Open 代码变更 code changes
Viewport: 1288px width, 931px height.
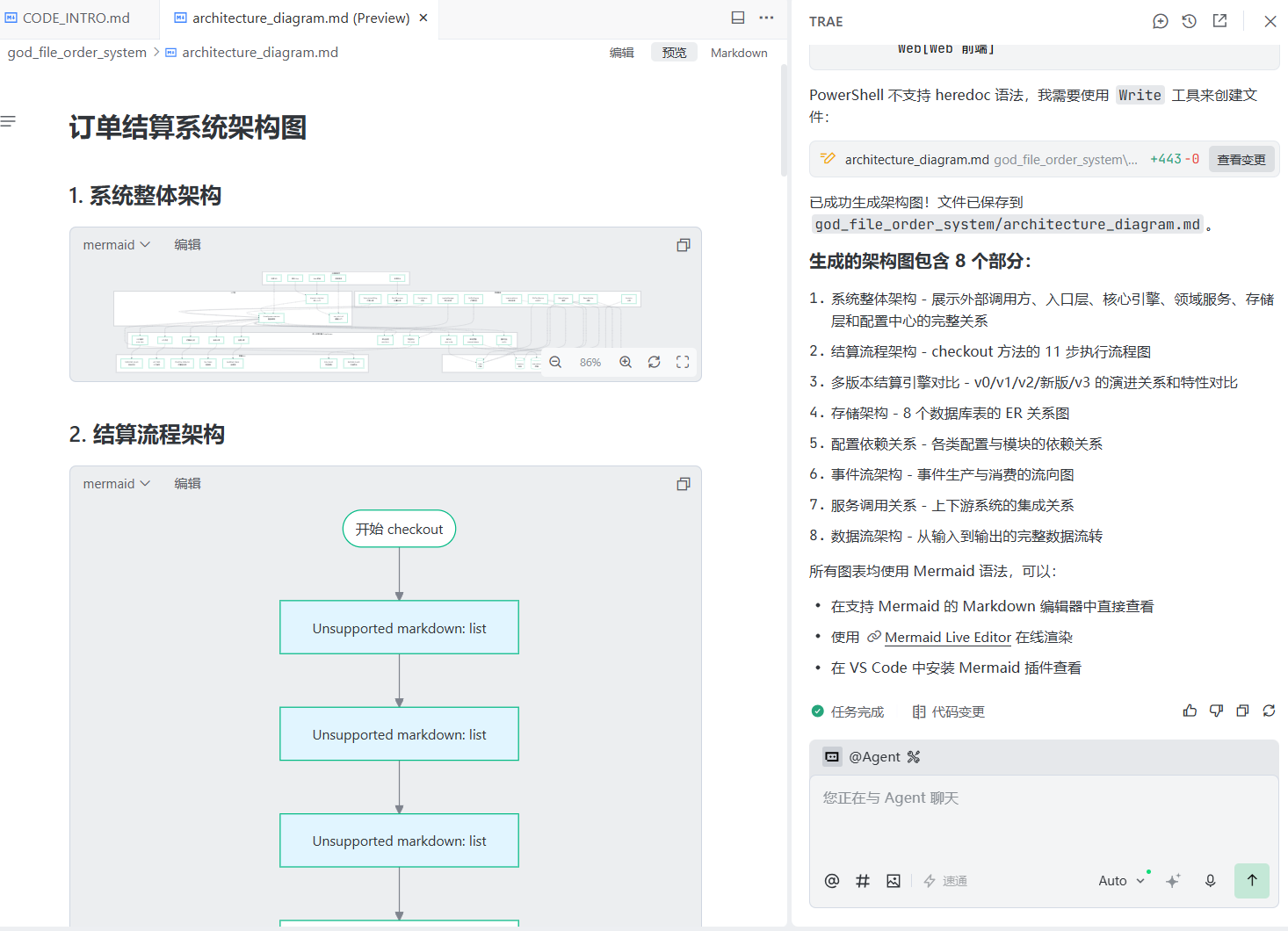point(948,711)
